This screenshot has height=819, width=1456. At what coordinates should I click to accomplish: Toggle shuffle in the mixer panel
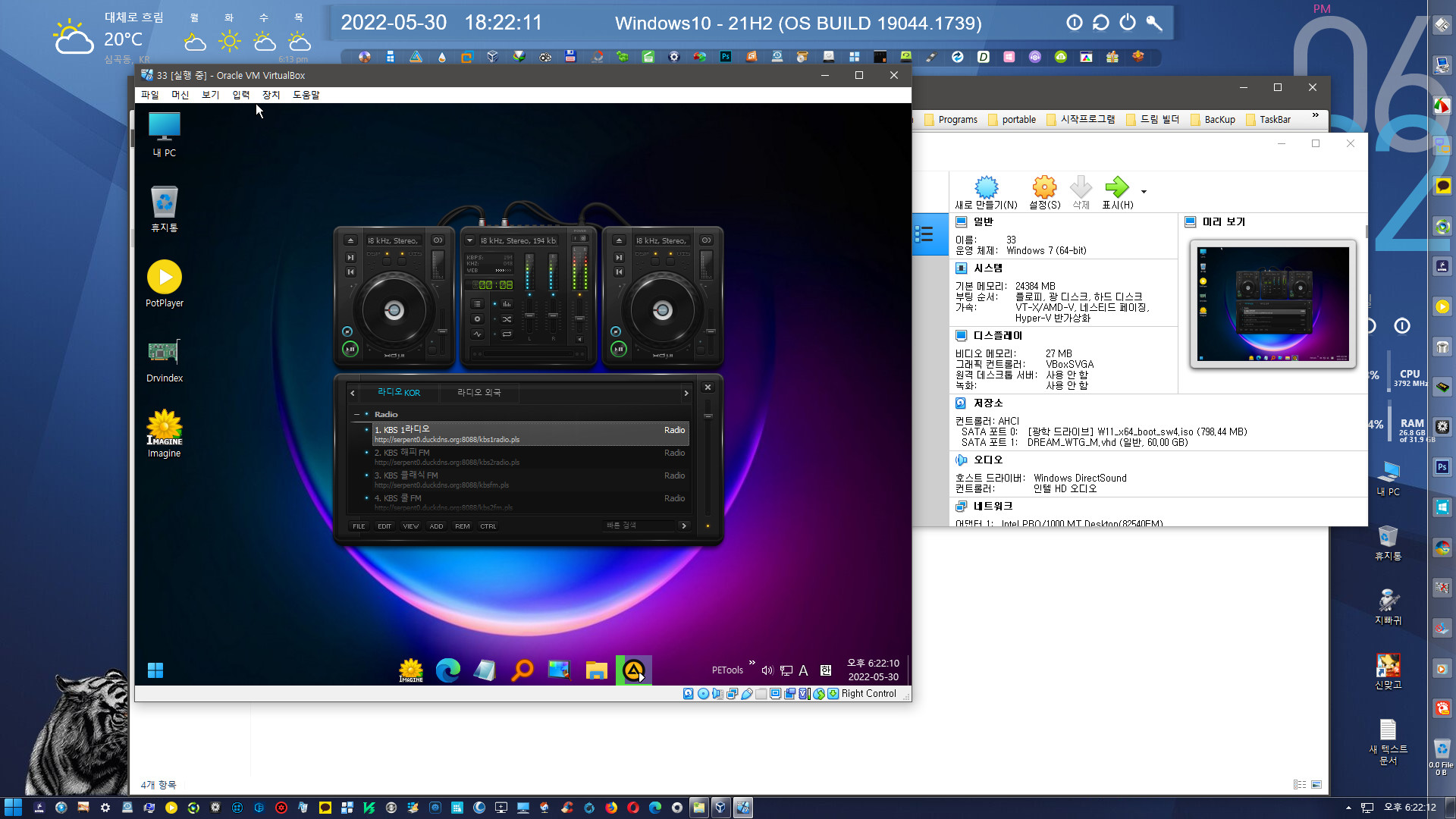(x=507, y=319)
